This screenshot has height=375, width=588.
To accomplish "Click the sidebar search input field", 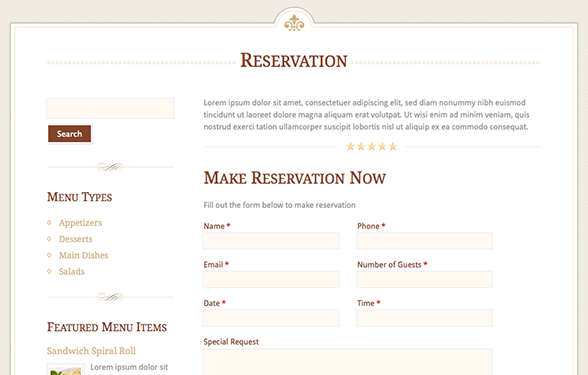I will (110, 108).
